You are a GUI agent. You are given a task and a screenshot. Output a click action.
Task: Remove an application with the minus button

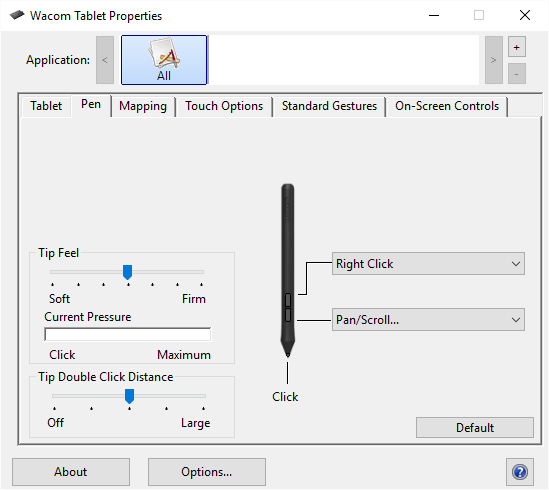tap(516, 74)
